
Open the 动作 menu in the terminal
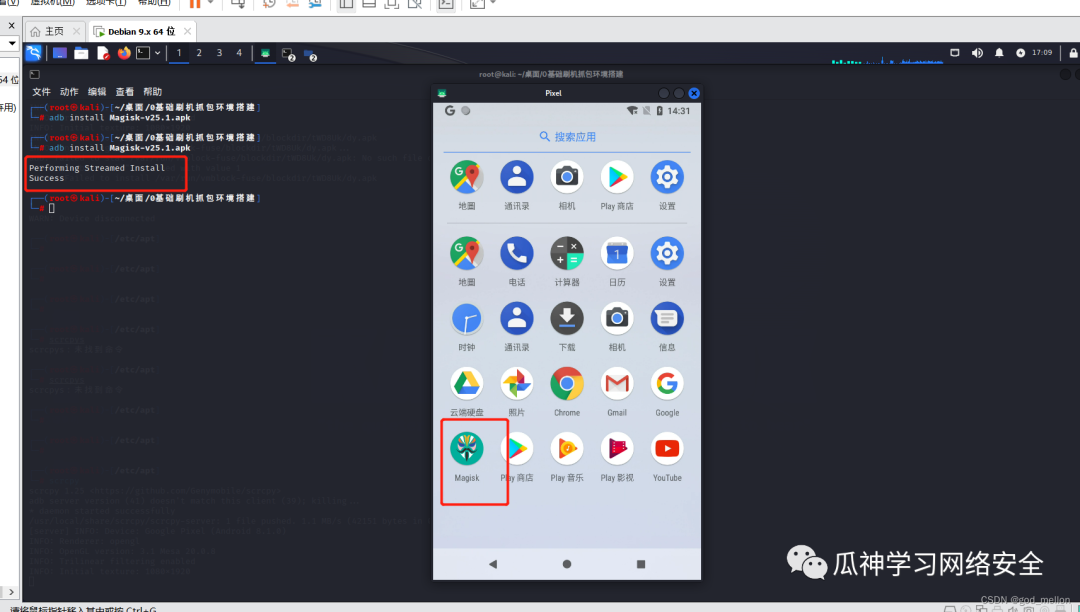pos(69,92)
